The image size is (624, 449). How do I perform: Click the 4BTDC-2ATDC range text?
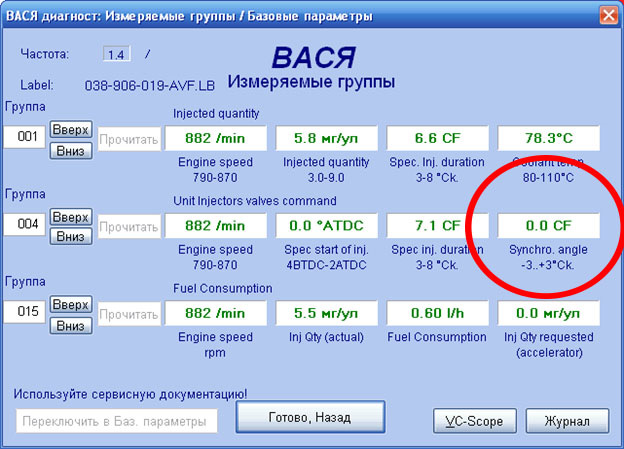pyautogui.click(x=326, y=265)
